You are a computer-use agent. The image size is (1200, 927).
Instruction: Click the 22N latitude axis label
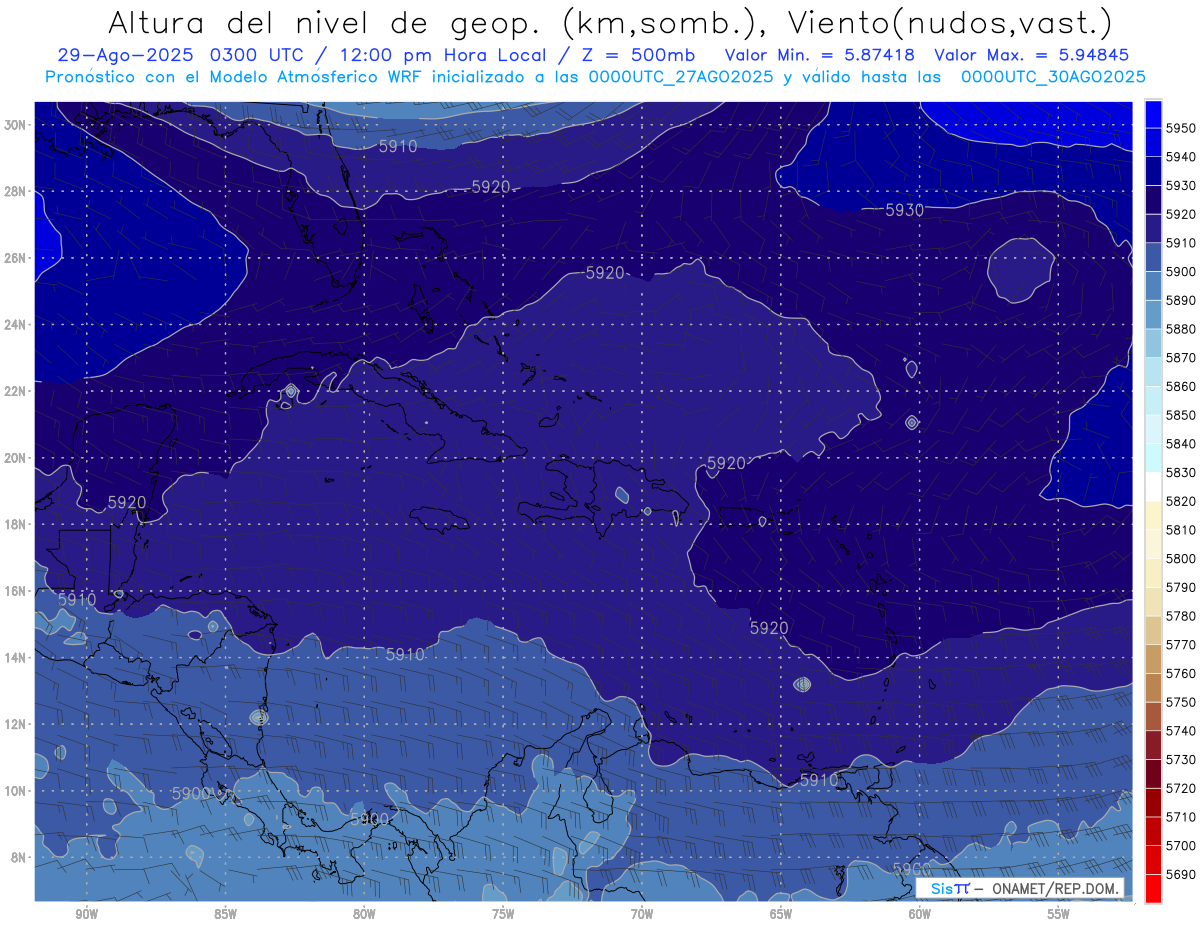(x=16, y=391)
